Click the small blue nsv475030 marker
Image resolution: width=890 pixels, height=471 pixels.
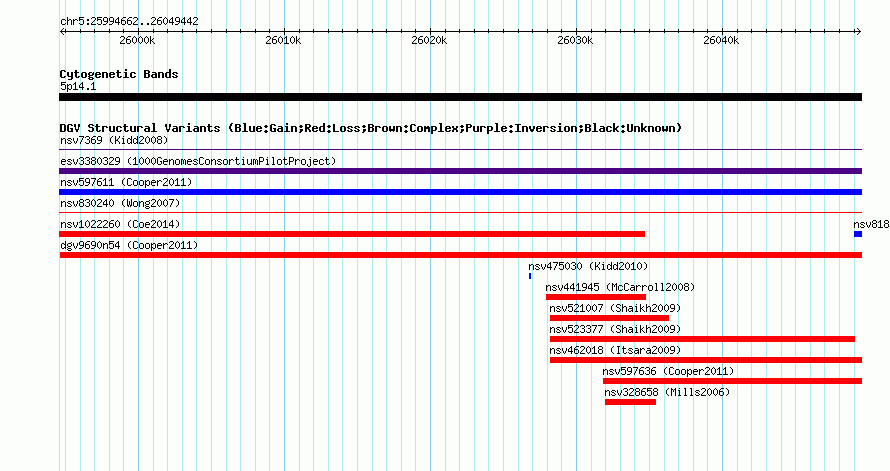(530, 276)
